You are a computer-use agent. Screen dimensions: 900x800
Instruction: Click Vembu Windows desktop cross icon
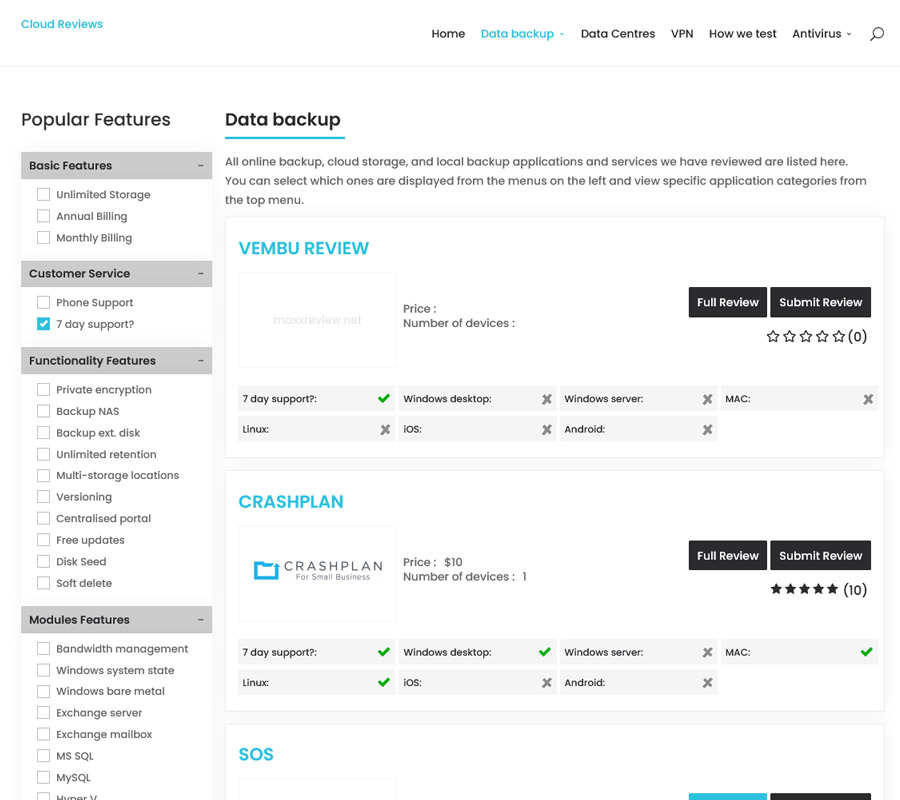pyautogui.click(x=546, y=399)
